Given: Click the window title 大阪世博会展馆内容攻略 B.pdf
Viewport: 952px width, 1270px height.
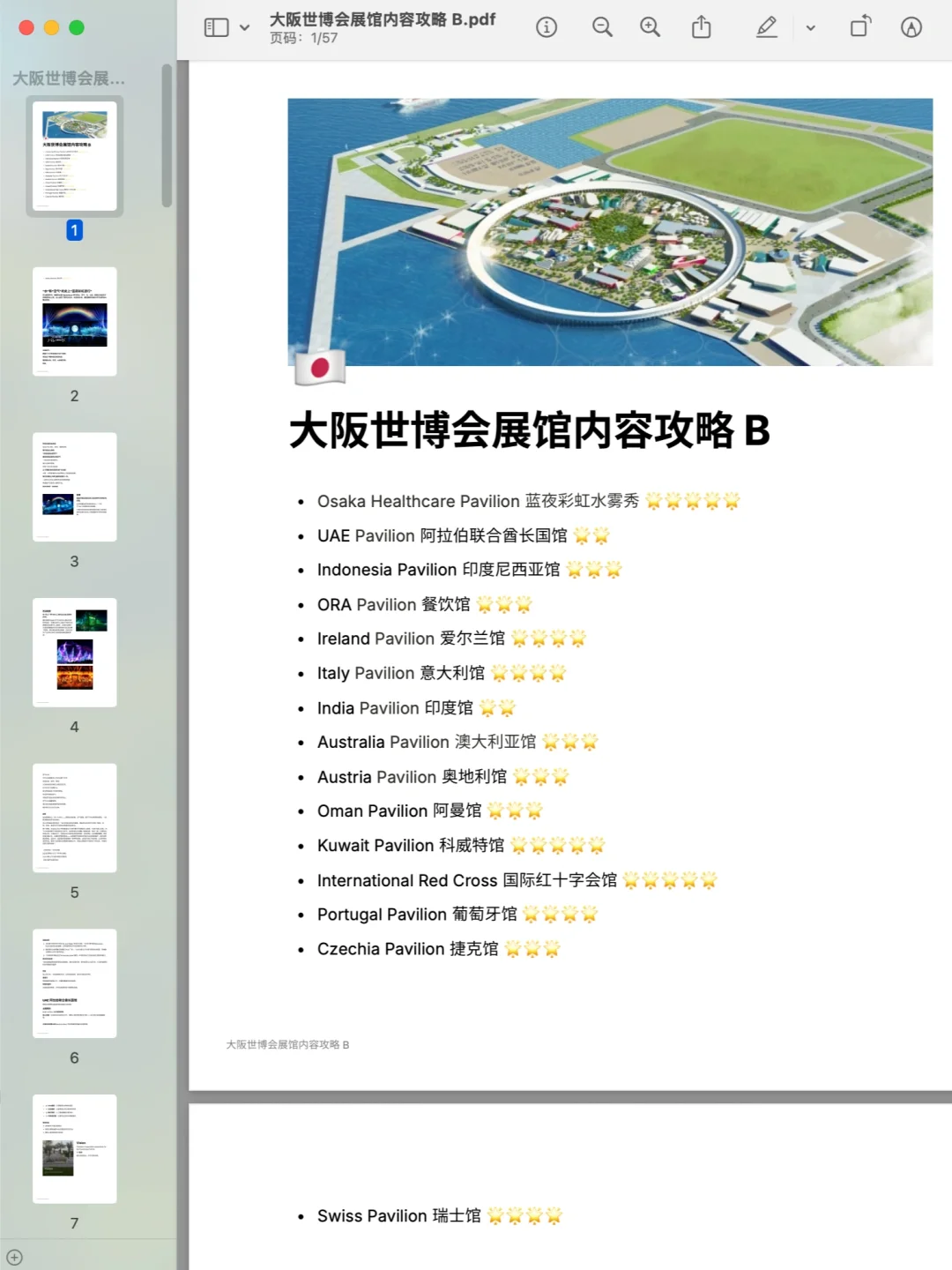Looking at the screenshot, I should pyautogui.click(x=383, y=19).
